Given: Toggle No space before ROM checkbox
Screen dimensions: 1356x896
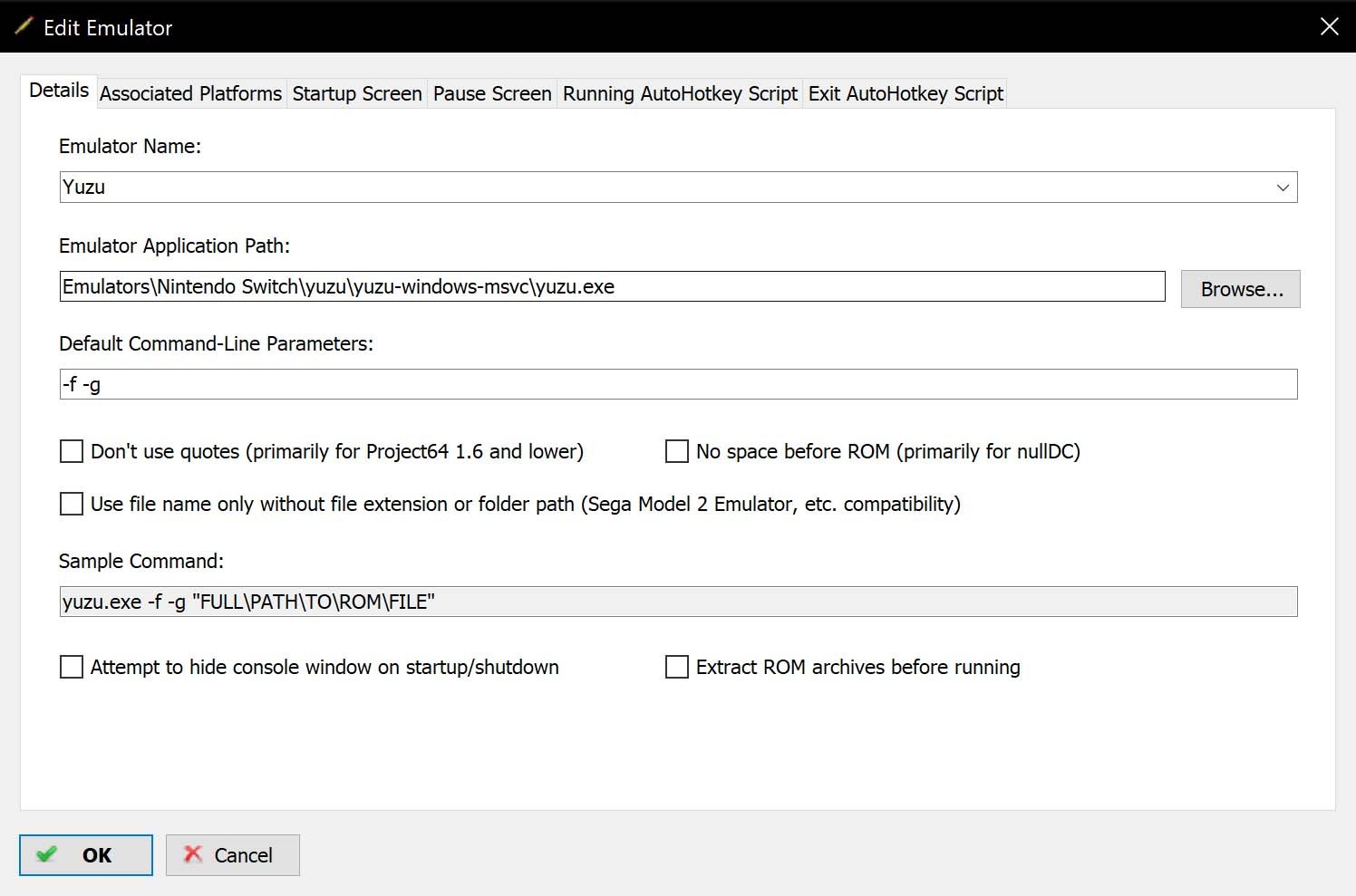Looking at the screenshot, I should 677,451.
